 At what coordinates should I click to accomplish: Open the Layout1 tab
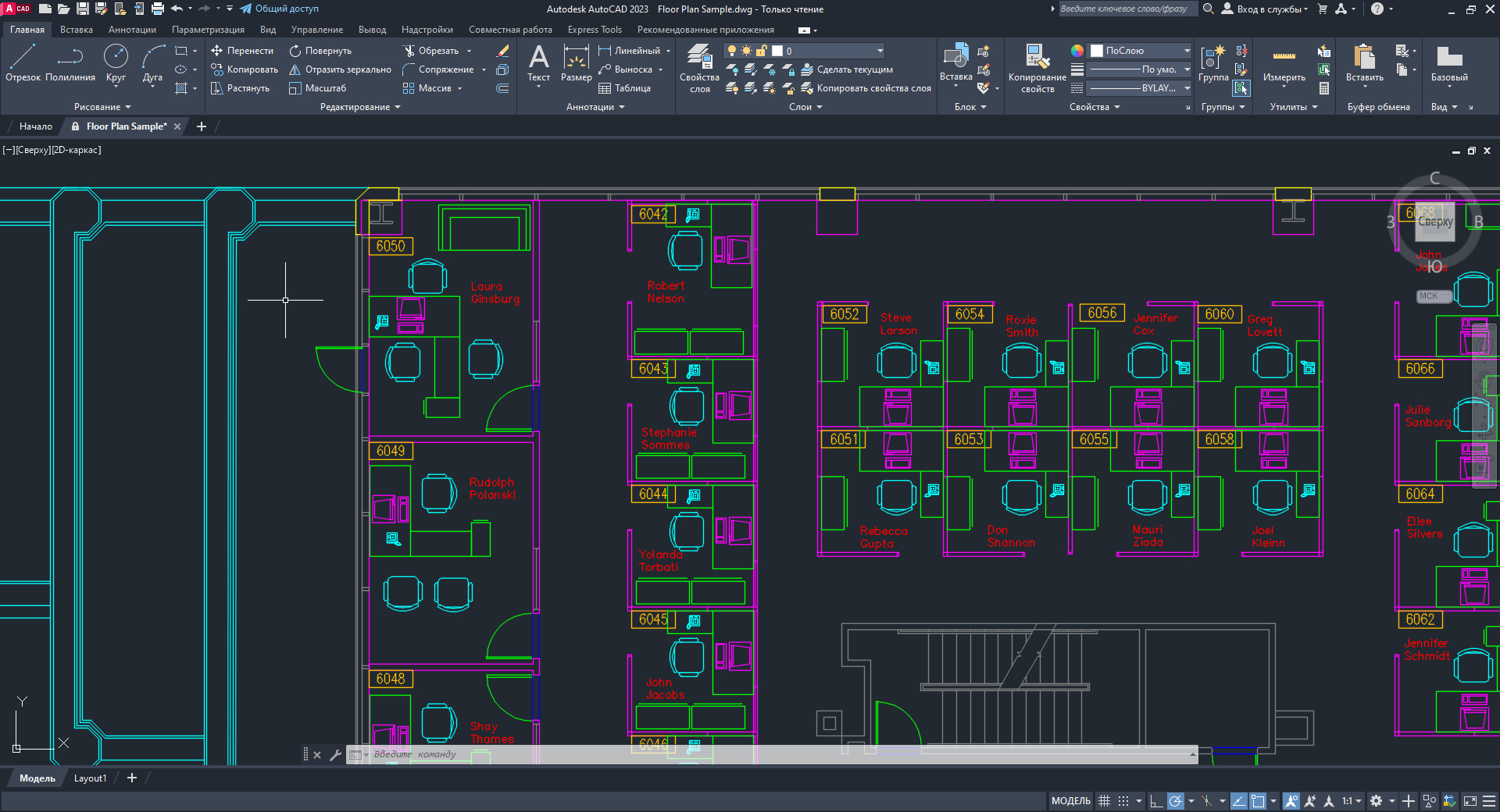coord(90,778)
